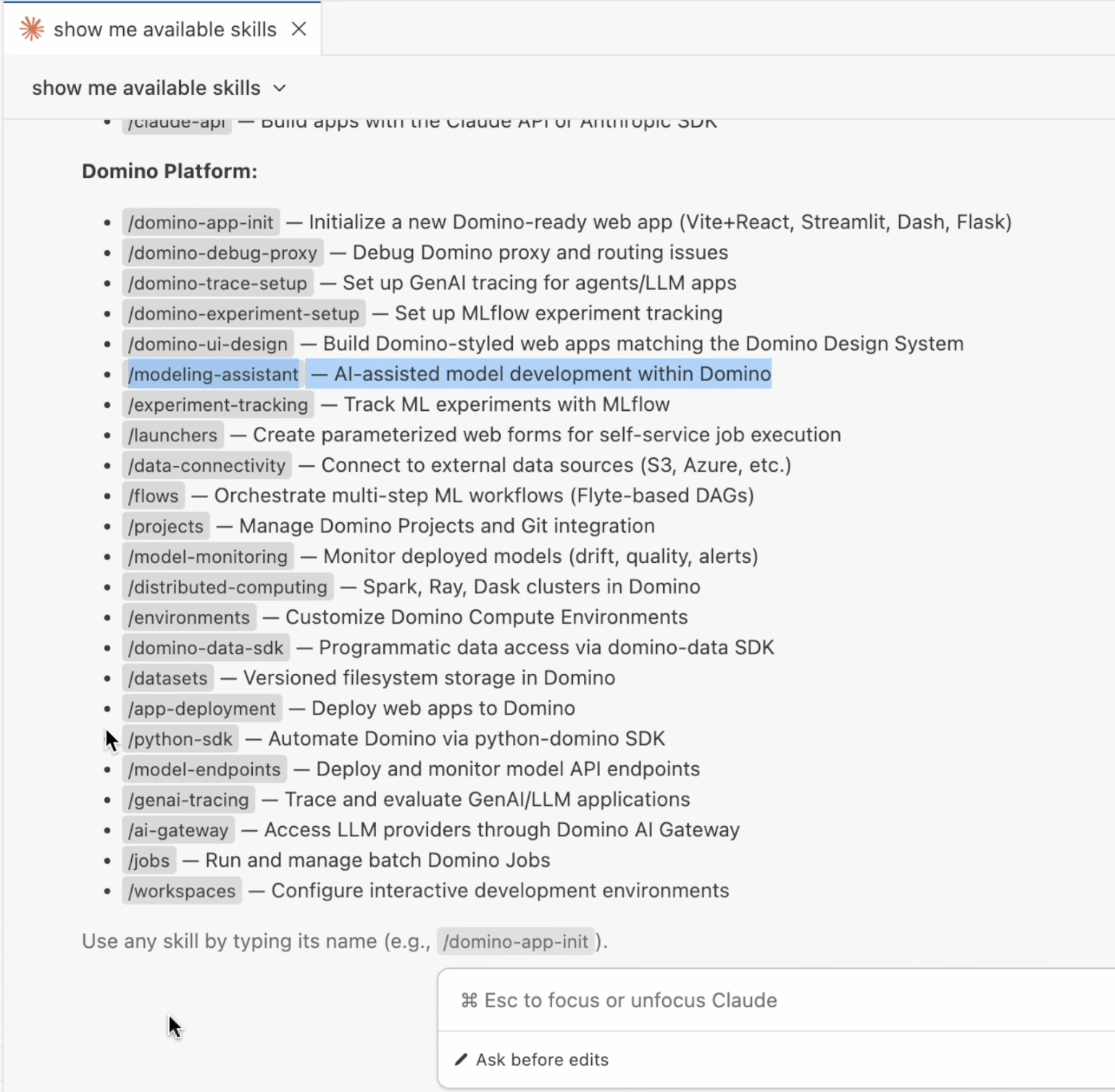Screen dimensions: 1115x1092
Task: Expand the session title dropdown chevron
Action: point(280,88)
